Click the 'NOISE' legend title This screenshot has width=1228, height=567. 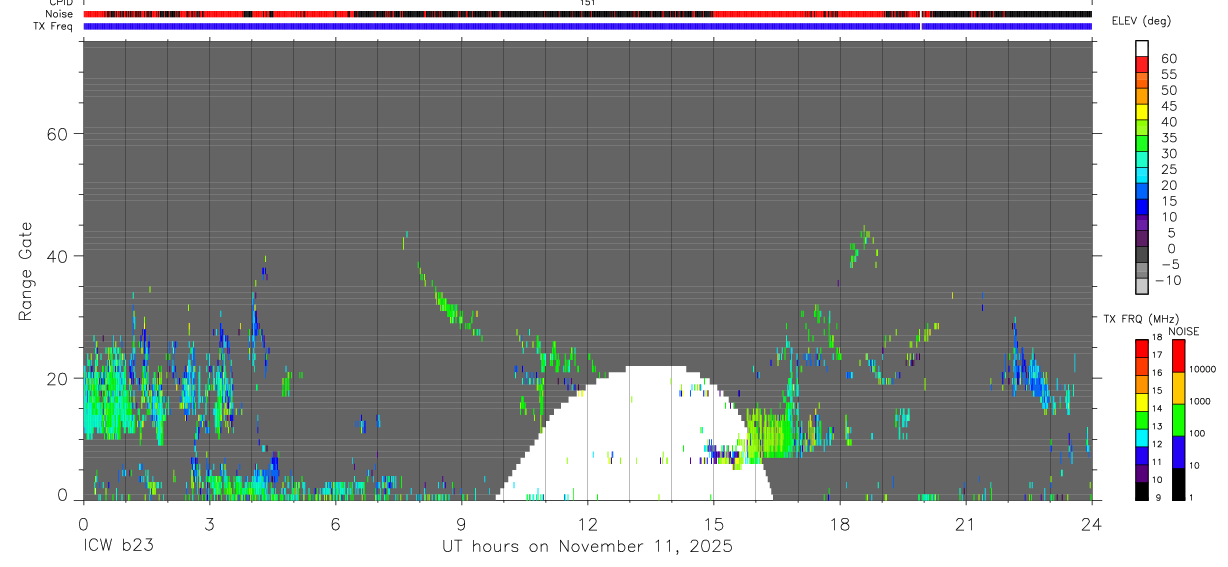click(x=1183, y=331)
